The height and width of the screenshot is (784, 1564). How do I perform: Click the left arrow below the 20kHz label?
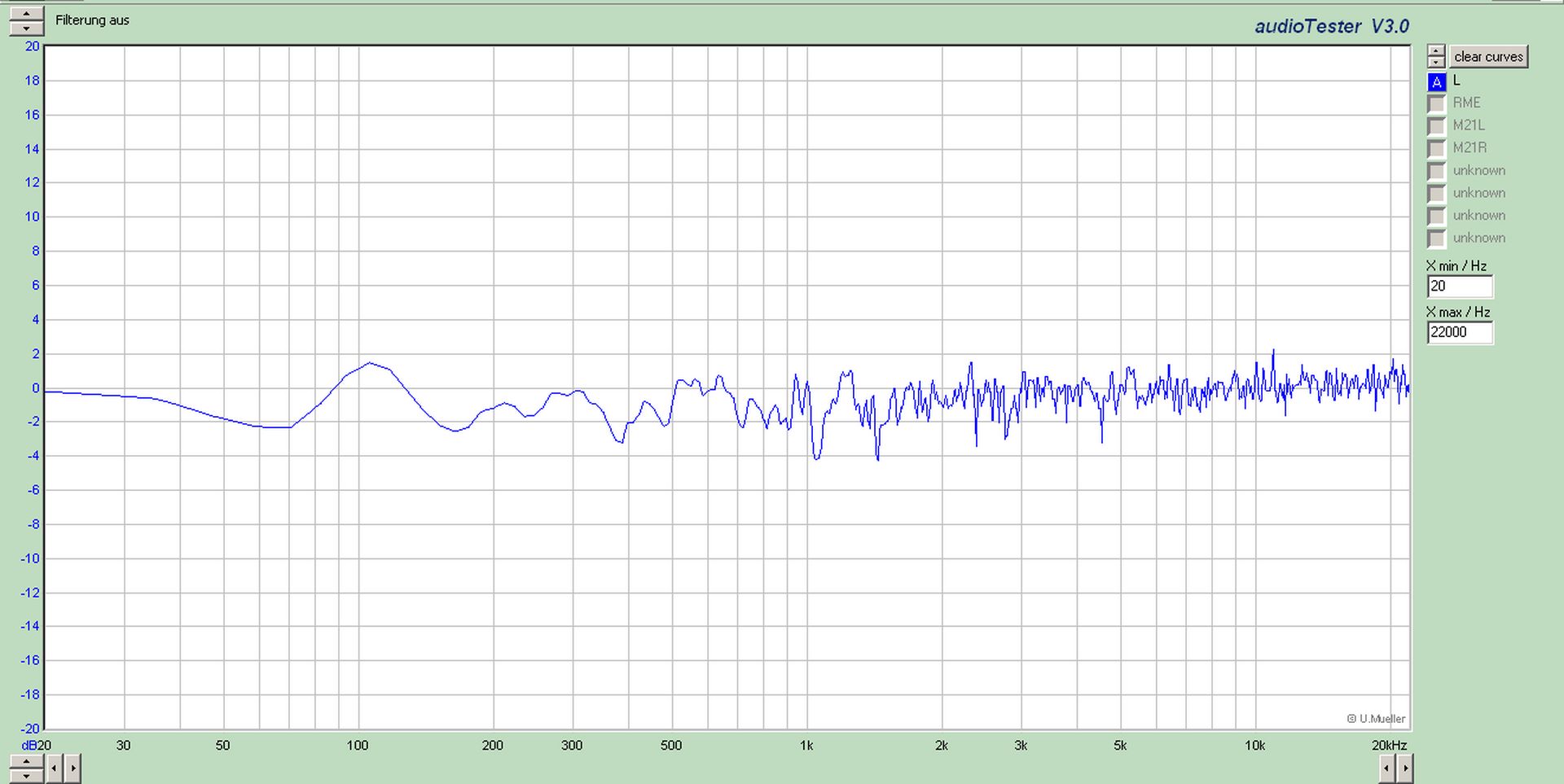coord(1387,768)
